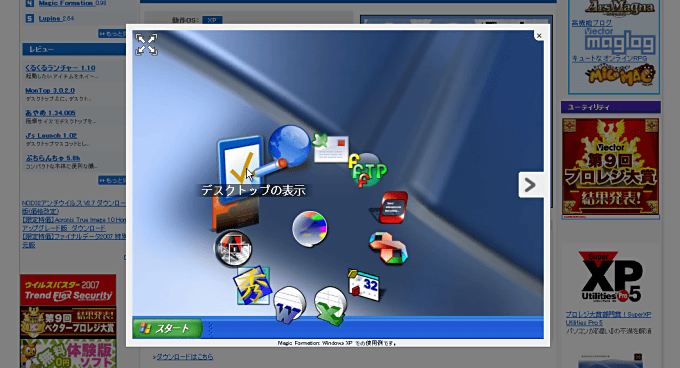Click the blue globe icon in the image

[289, 146]
